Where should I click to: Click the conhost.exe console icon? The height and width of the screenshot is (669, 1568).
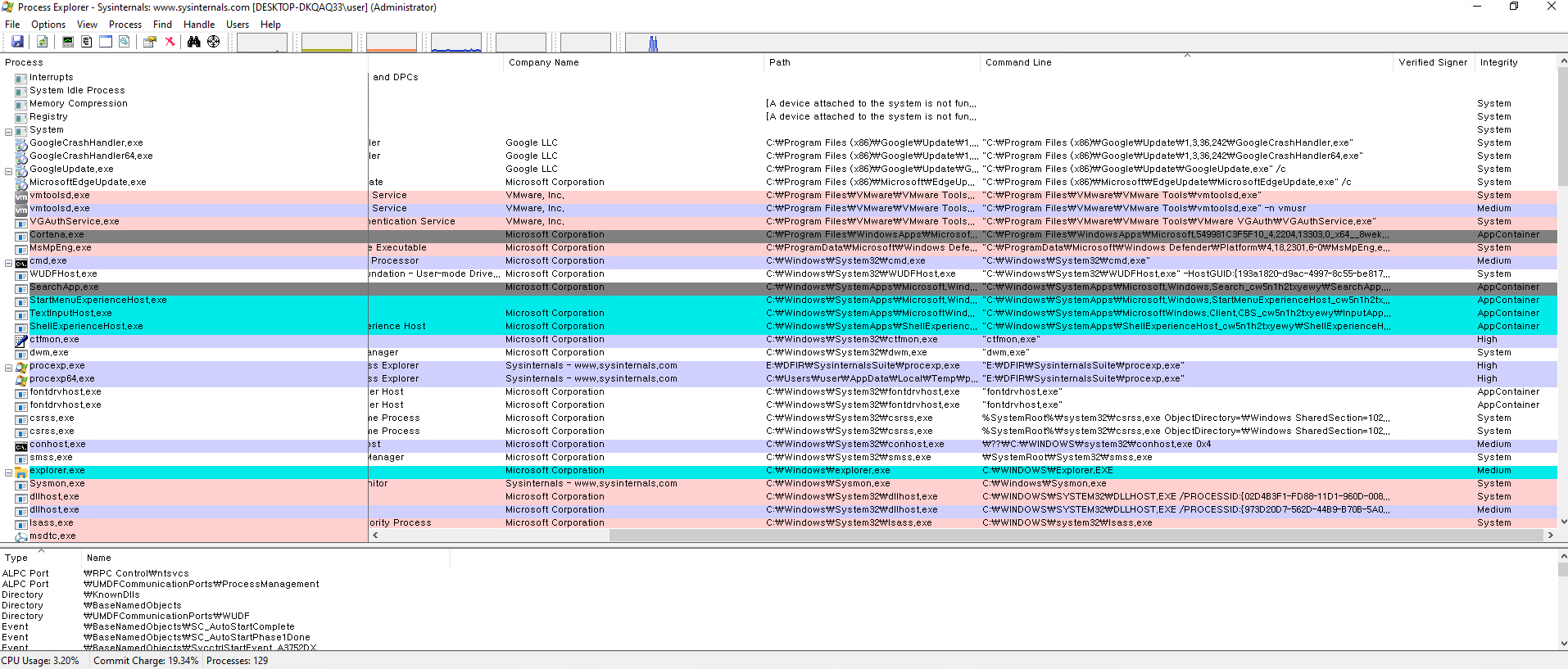click(x=21, y=445)
